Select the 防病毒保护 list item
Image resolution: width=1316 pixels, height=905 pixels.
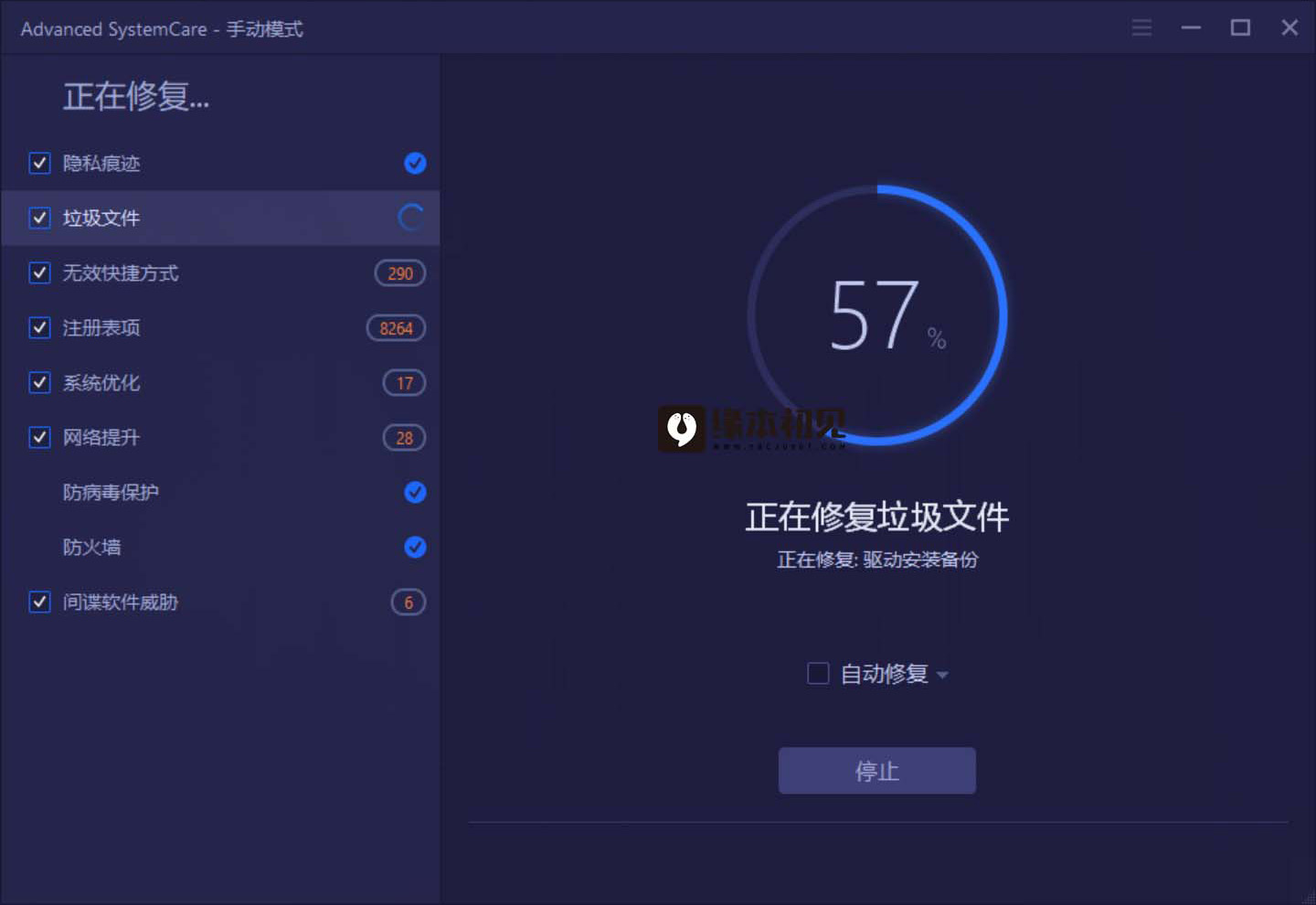pyautogui.click(x=220, y=492)
